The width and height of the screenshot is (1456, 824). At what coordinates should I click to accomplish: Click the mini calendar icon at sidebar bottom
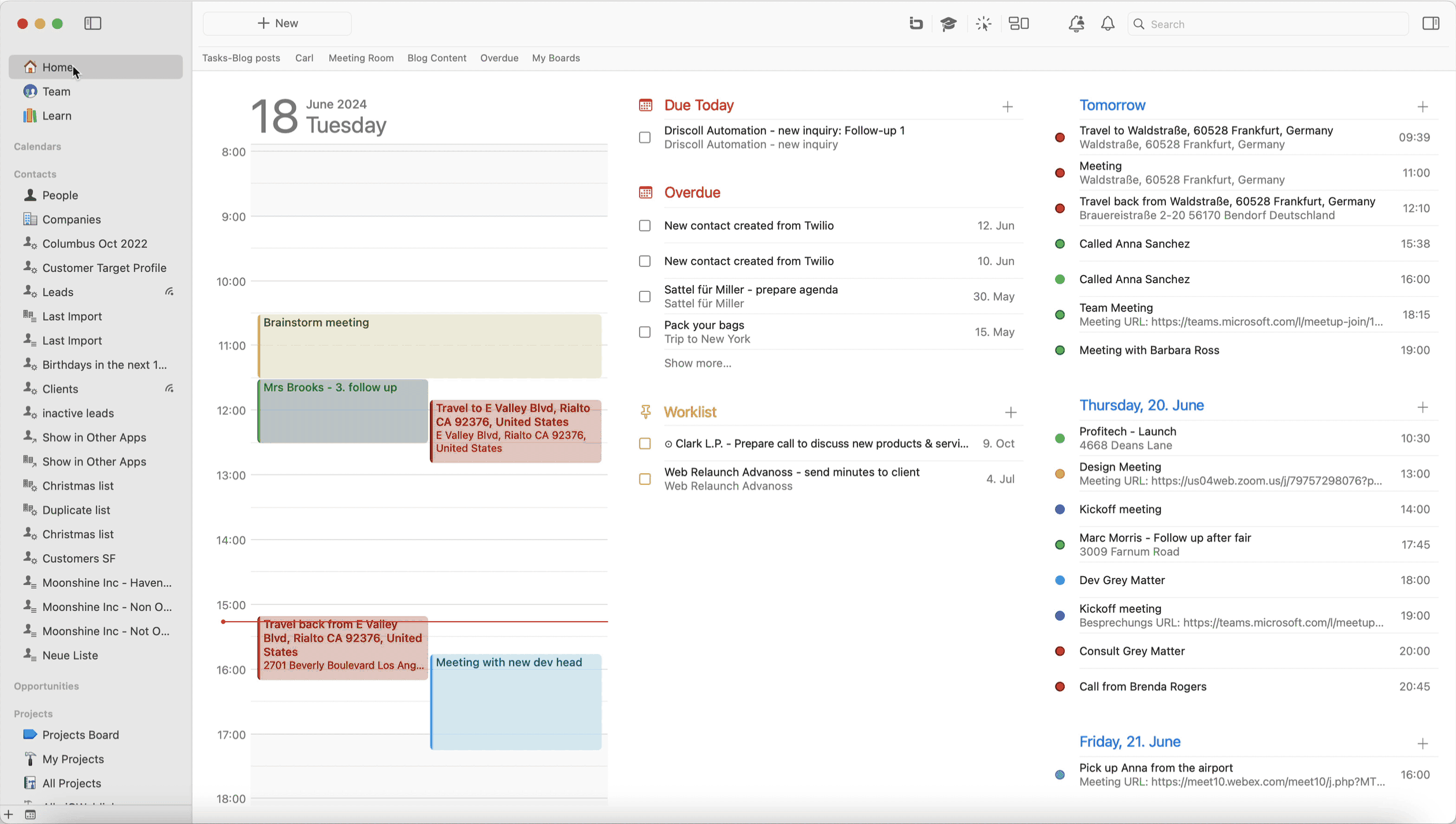(x=31, y=815)
